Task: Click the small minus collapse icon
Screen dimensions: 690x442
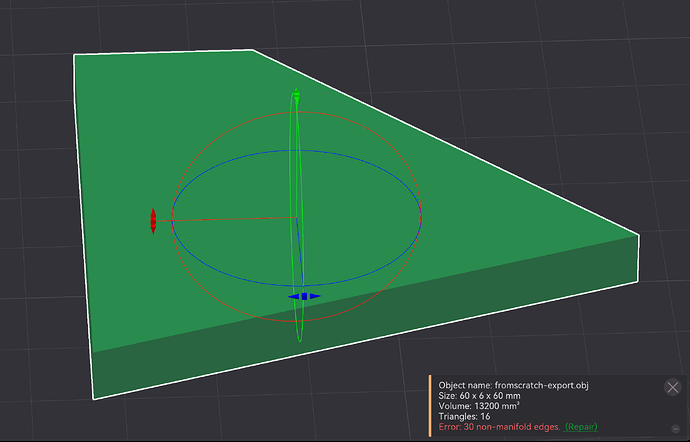Action: tap(676, 428)
